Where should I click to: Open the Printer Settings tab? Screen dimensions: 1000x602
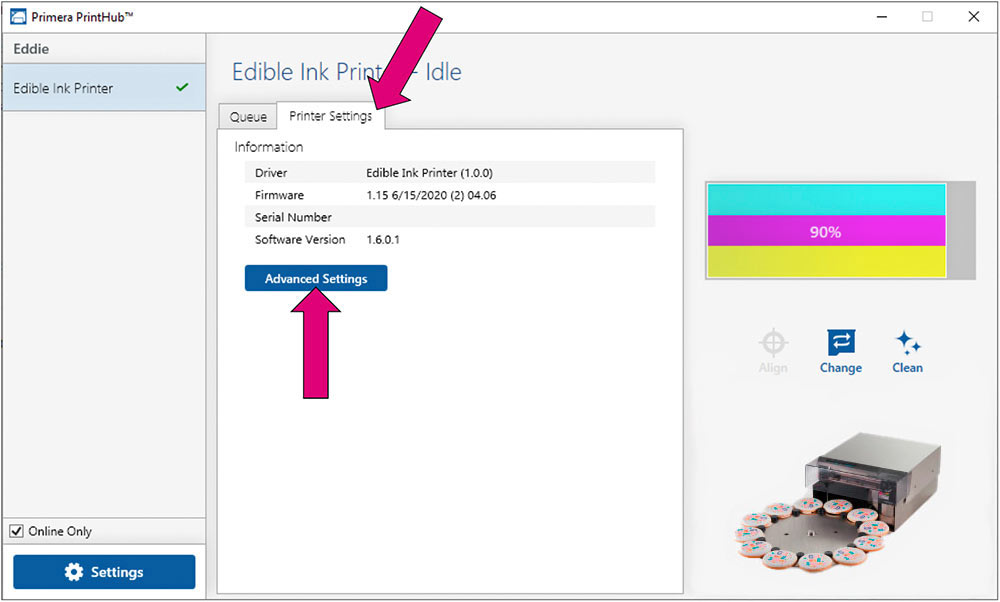point(330,115)
